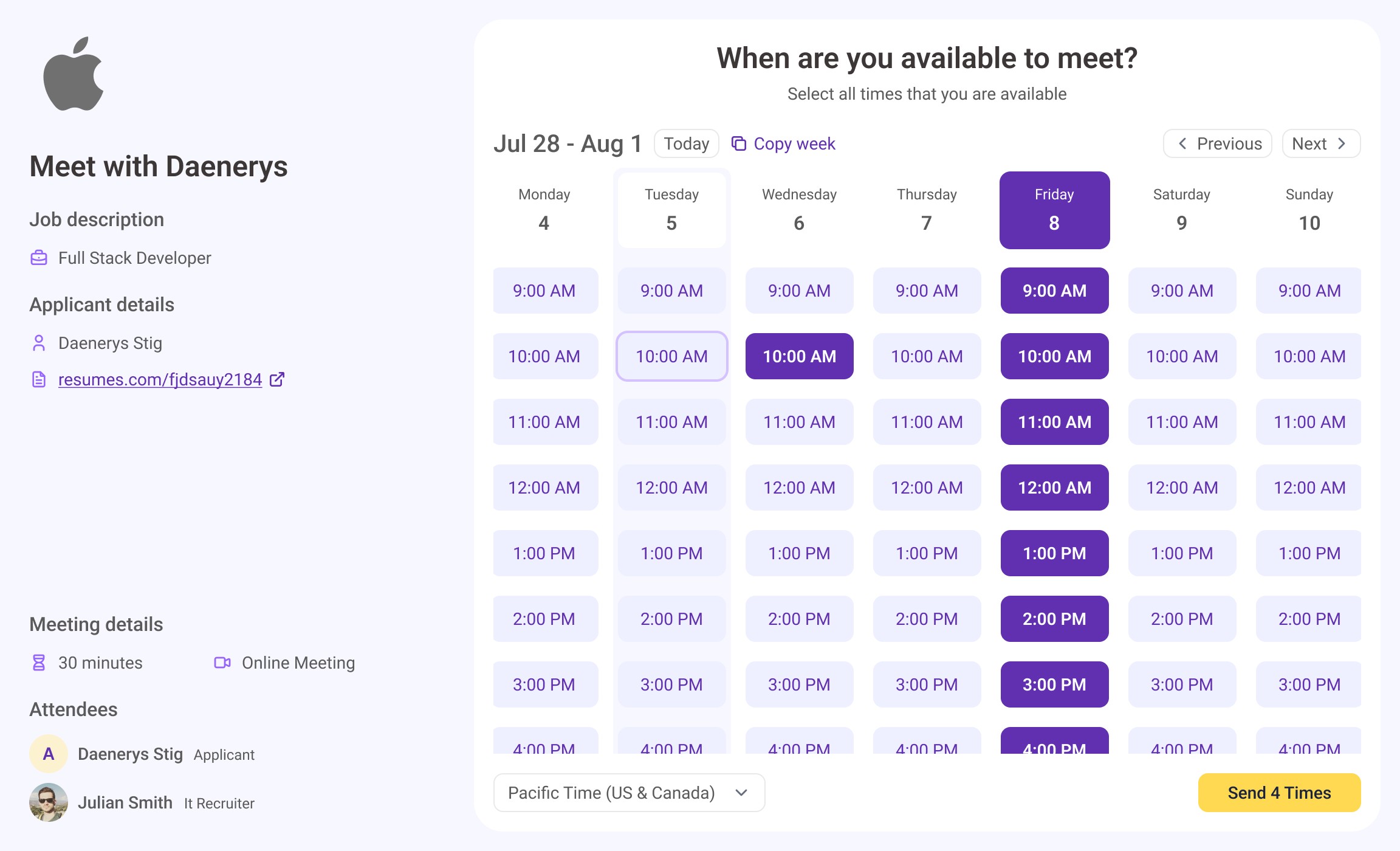
Task: Click the person icon beside Daenerys Stig
Action: pos(39,343)
